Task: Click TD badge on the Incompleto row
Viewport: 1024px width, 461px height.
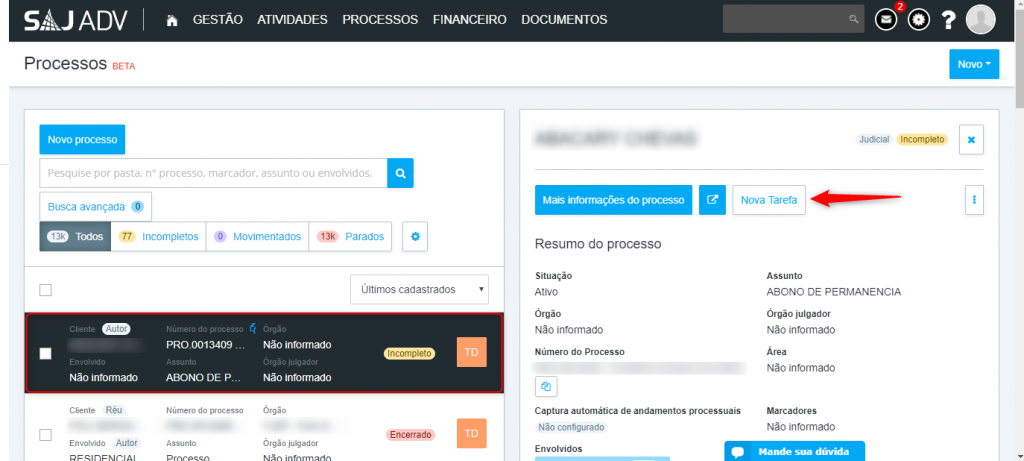Action: click(x=472, y=352)
